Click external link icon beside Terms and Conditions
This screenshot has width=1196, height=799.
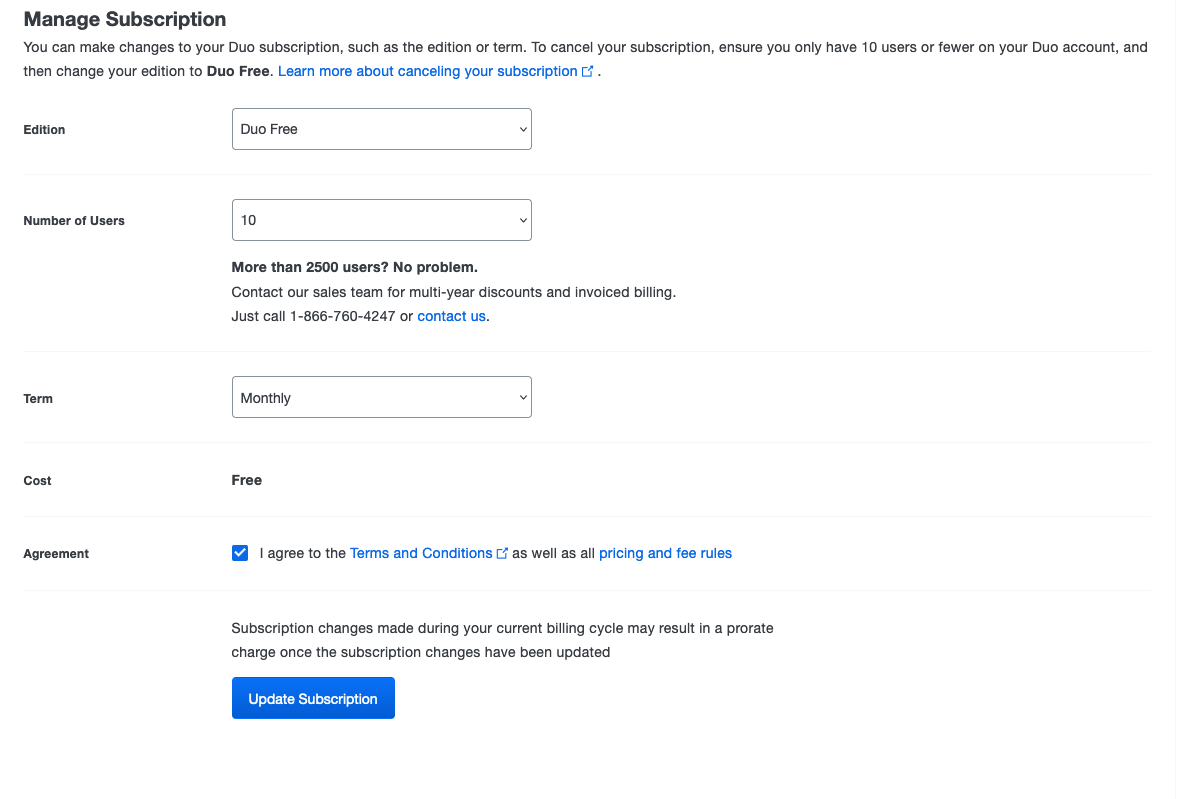[x=503, y=553]
